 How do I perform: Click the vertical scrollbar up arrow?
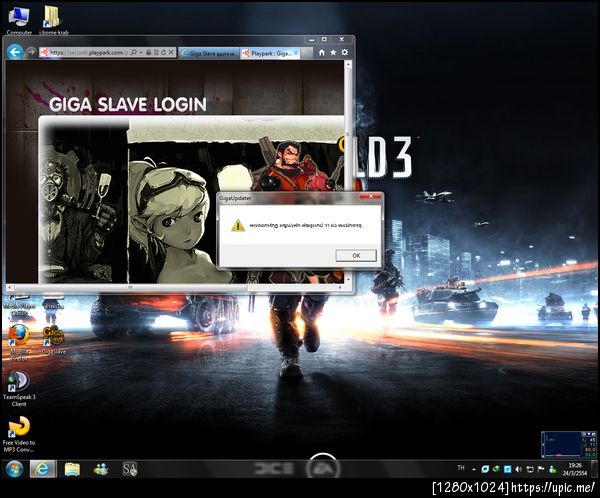(348, 65)
